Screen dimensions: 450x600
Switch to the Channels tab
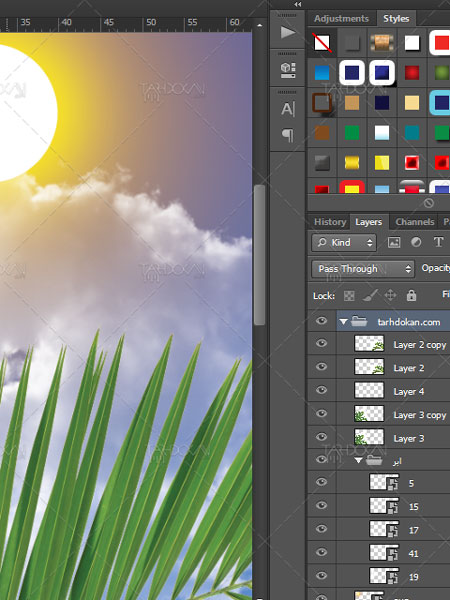(x=415, y=222)
